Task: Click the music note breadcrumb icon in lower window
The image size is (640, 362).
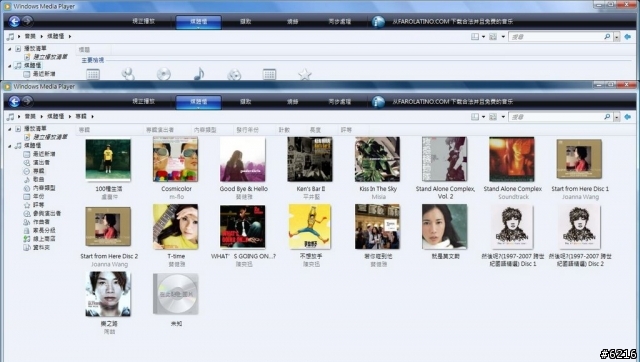Action: [x=10, y=117]
